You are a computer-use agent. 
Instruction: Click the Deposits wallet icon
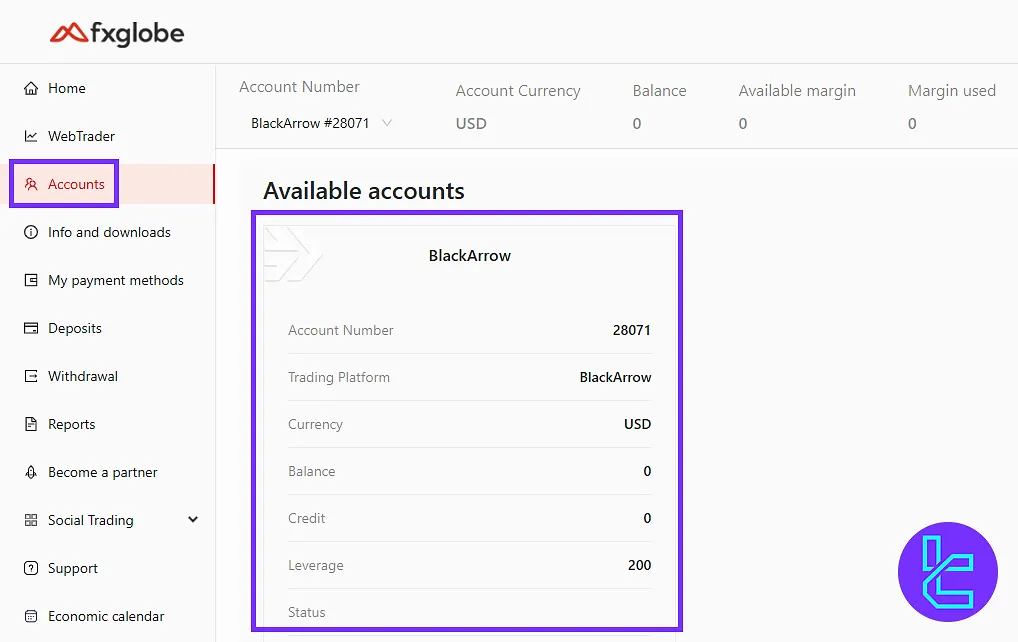coord(31,328)
